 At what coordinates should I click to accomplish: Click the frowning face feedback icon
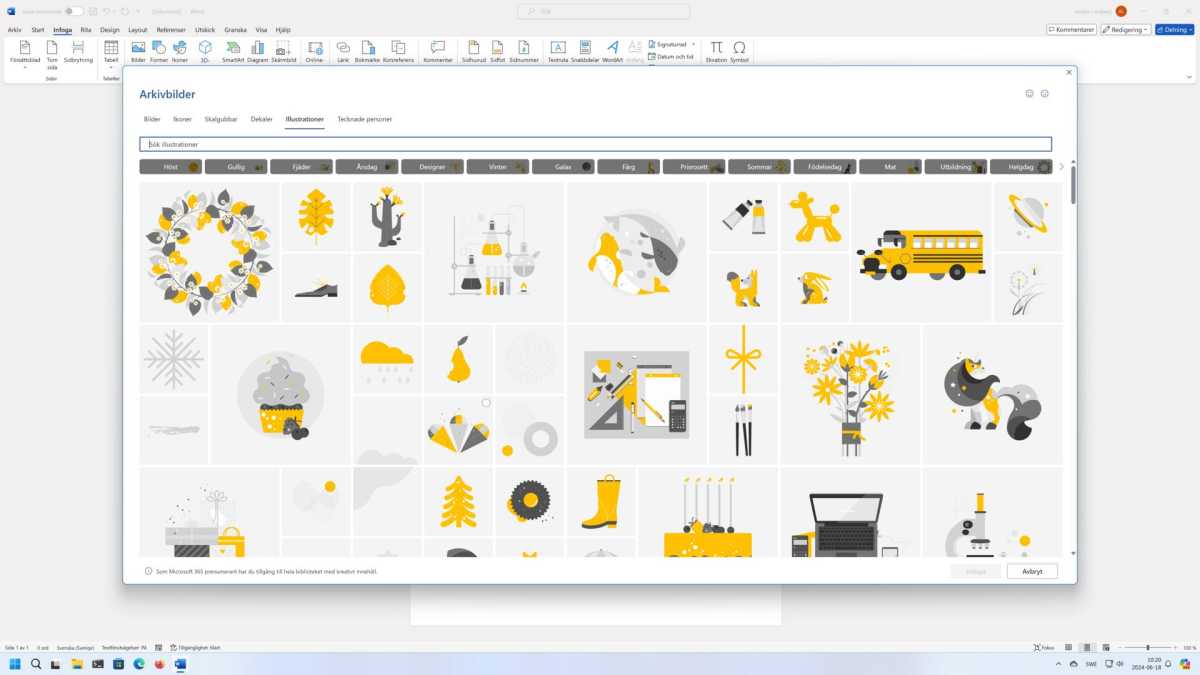pos(1044,94)
